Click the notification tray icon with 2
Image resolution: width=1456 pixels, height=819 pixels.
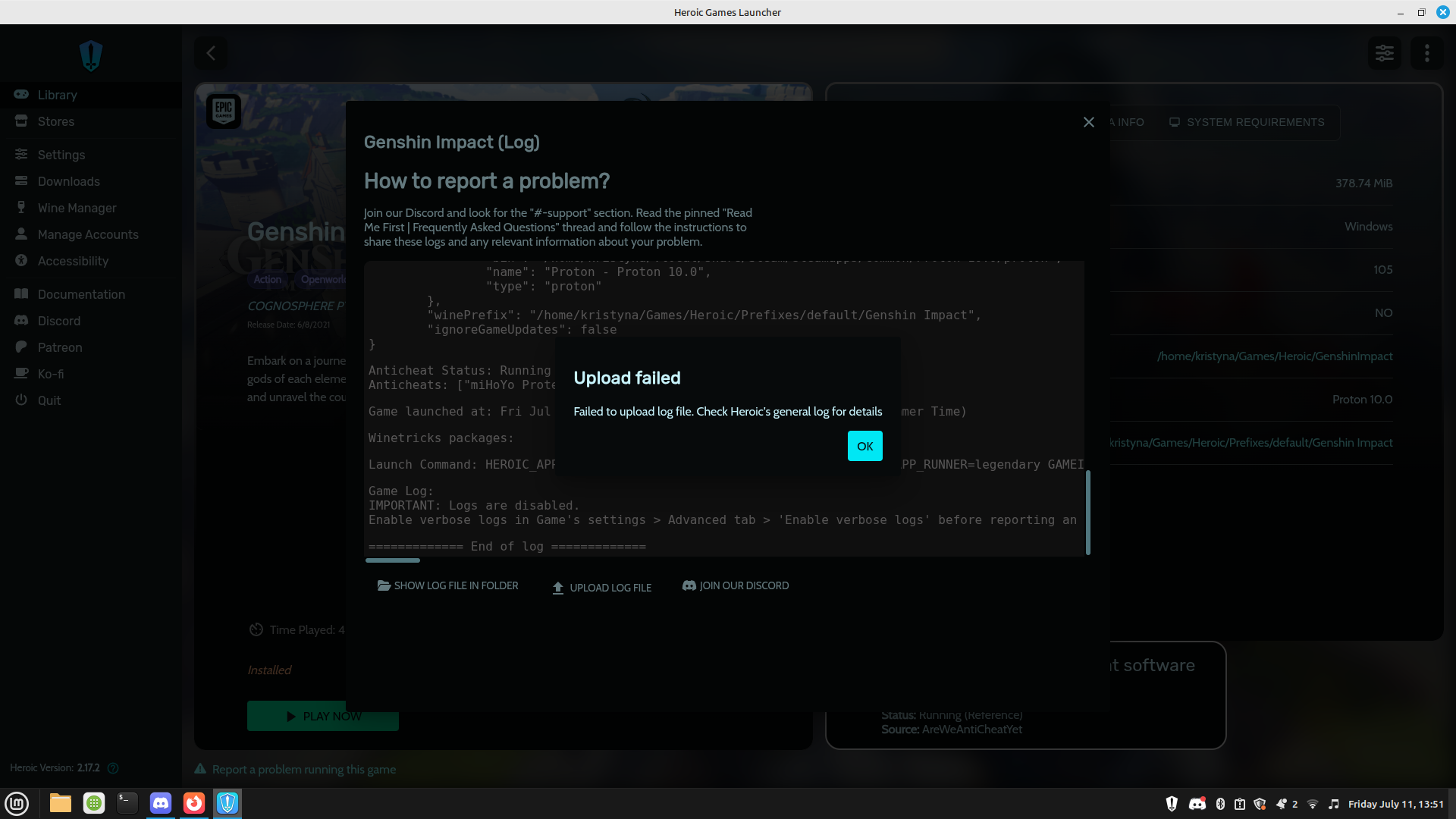click(x=1287, y=804)
